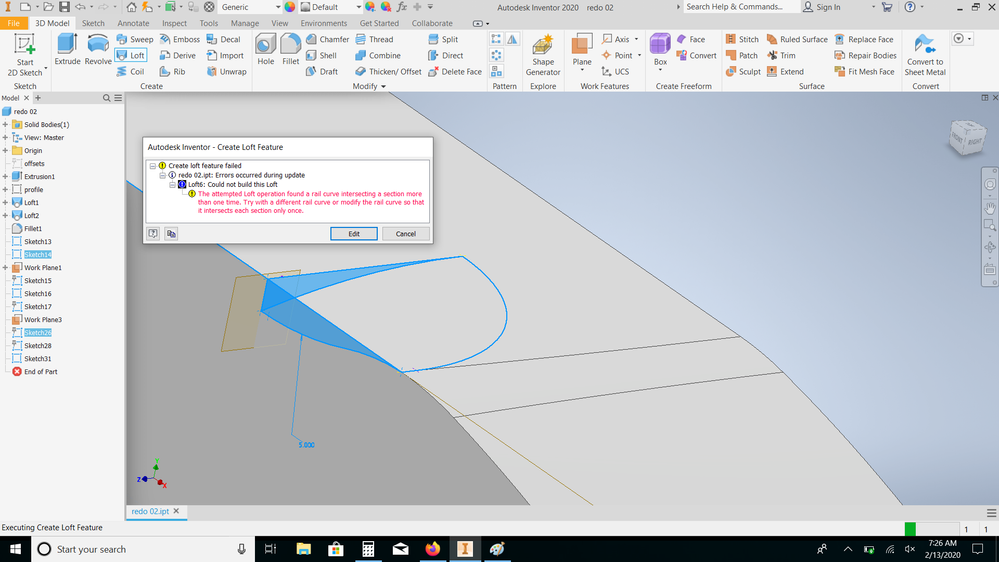The width and height of the screenshot is (999, 562).
Task: Click the Ruled Surface tool
Action: [x=797, y=39]
